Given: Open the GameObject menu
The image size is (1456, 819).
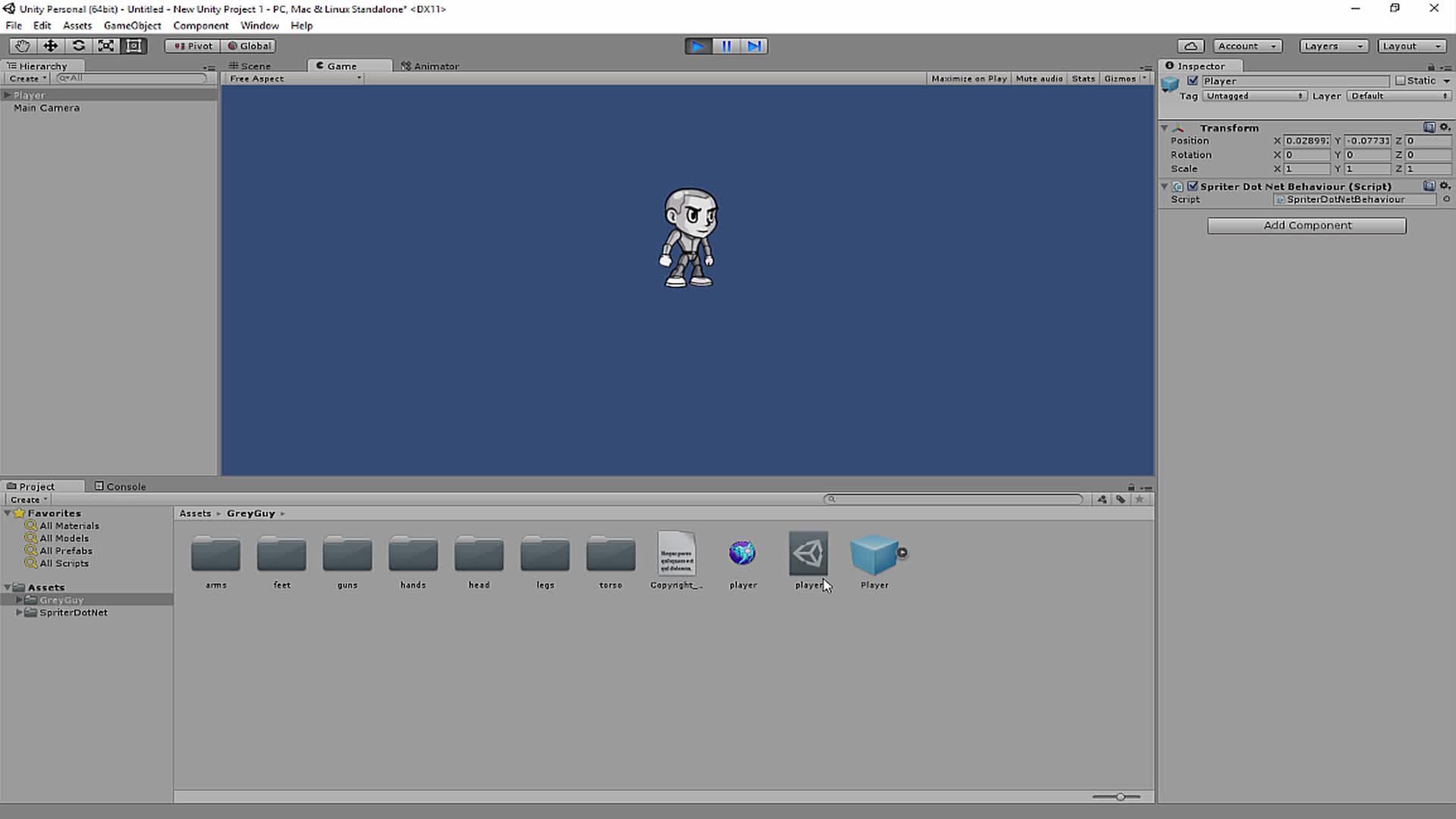Looking at the screenshot, I should coord(132,25).
